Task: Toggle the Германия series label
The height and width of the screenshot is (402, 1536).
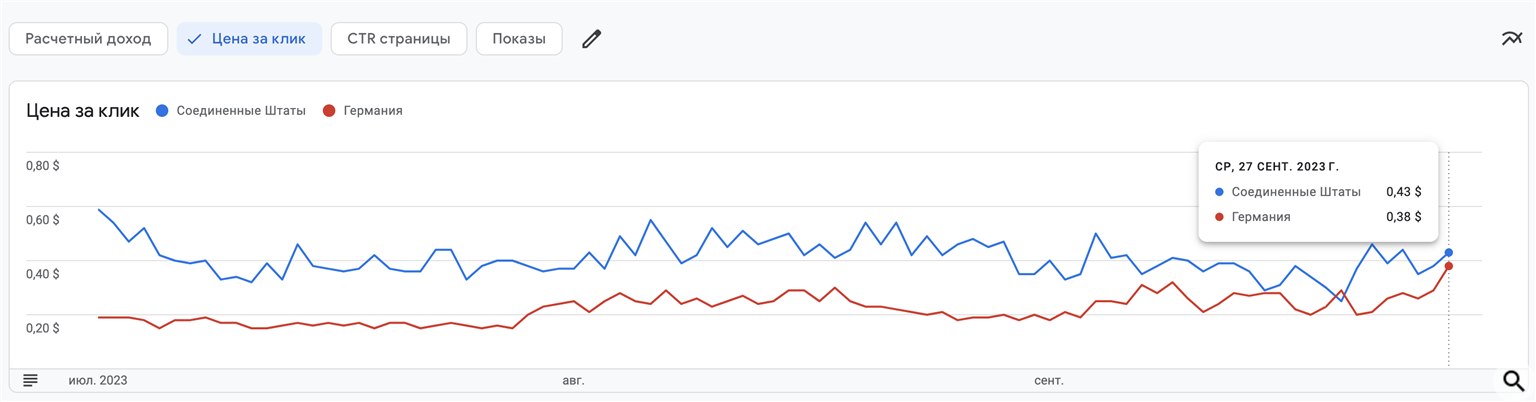Action: [373, 111]
